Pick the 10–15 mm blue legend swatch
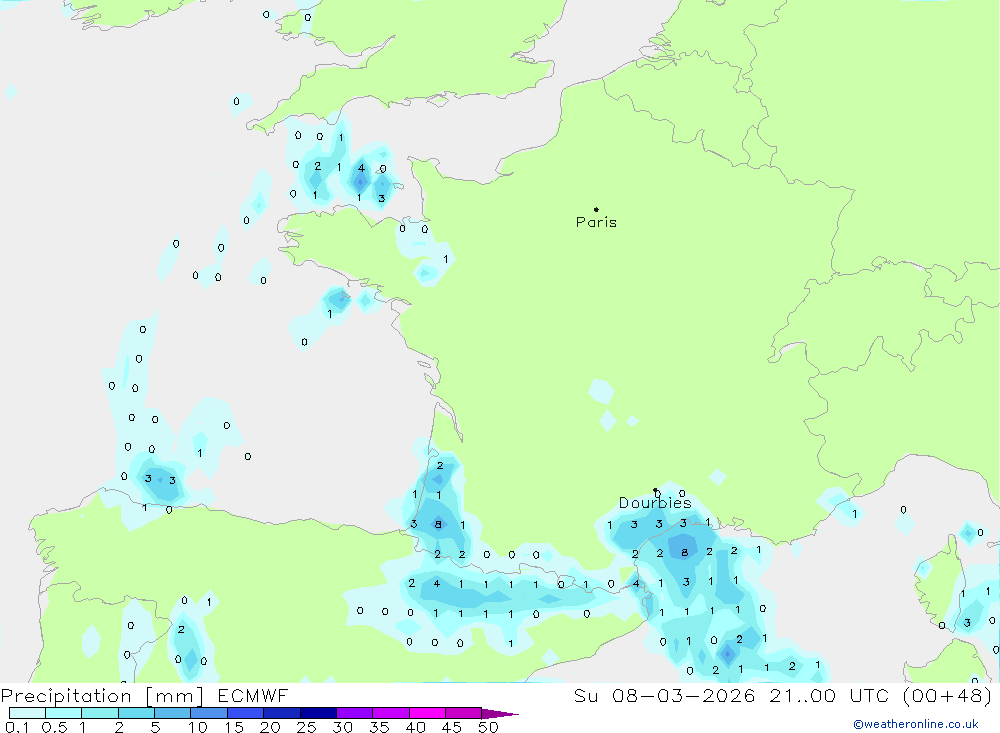 [209, 713]
